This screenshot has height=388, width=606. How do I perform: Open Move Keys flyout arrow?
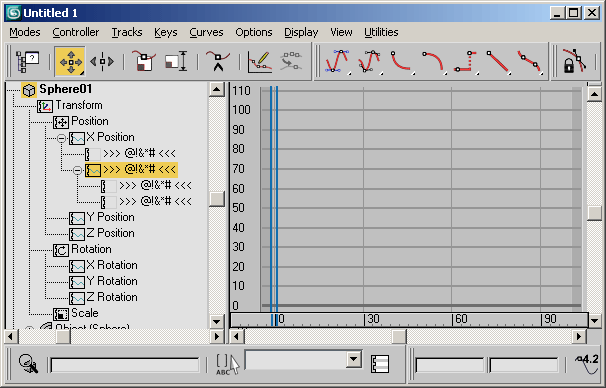point(82,72)
